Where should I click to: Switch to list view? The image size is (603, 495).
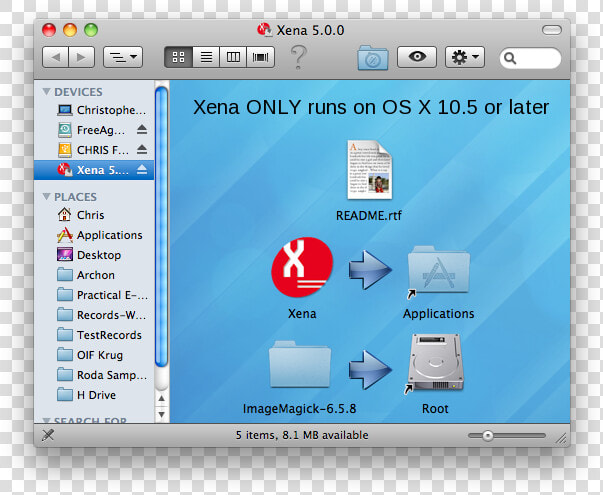pyautogui.click(x=206, y=57)
